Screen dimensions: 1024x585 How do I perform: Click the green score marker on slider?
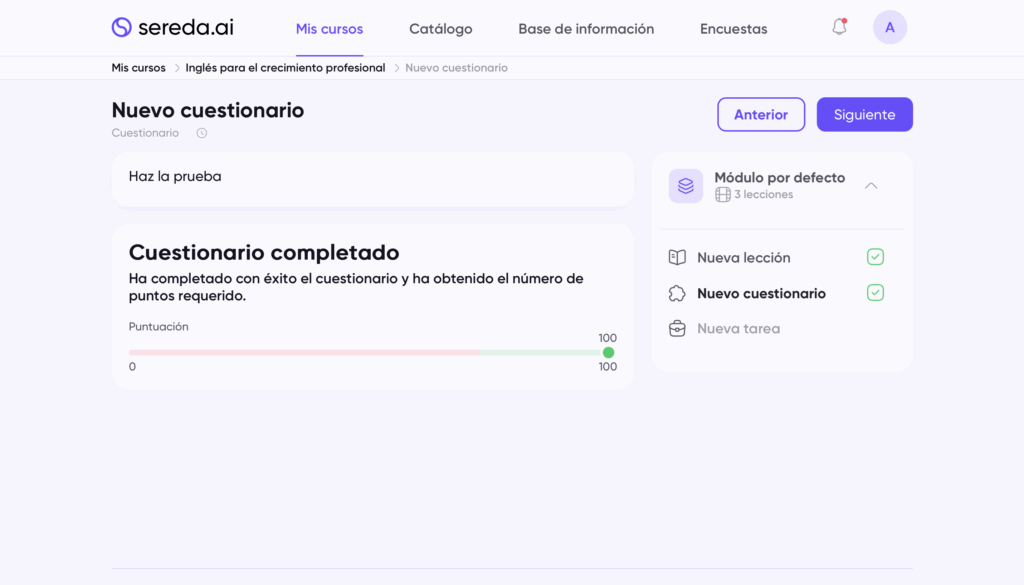pyautogui.click(x=608, y=352)
